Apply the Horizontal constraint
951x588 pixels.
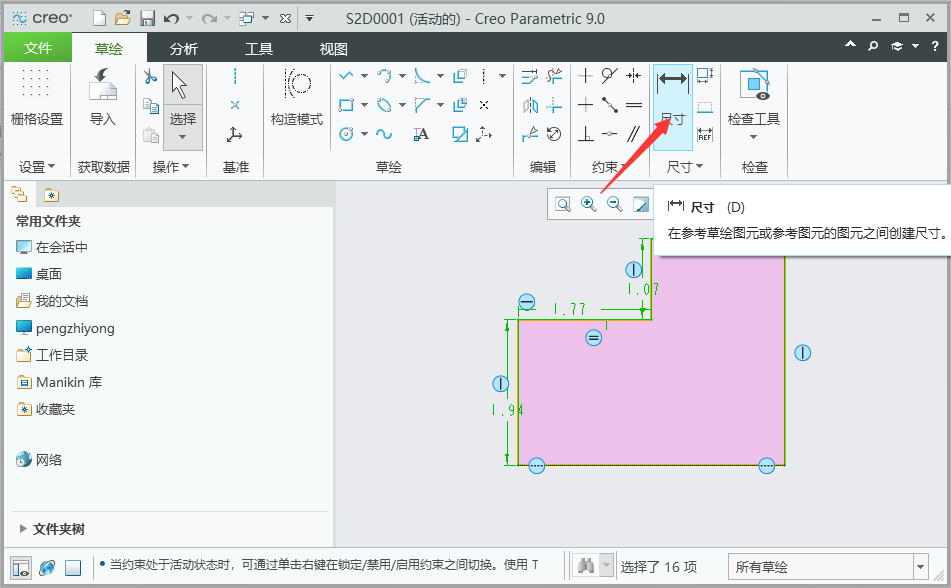click(x=585, y=105)
